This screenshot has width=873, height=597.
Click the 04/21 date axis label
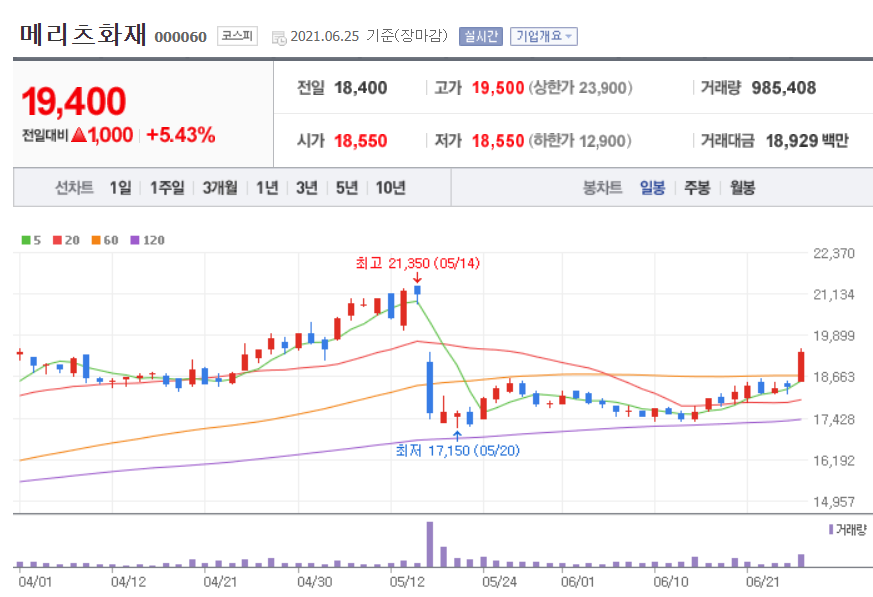point(220,582)
